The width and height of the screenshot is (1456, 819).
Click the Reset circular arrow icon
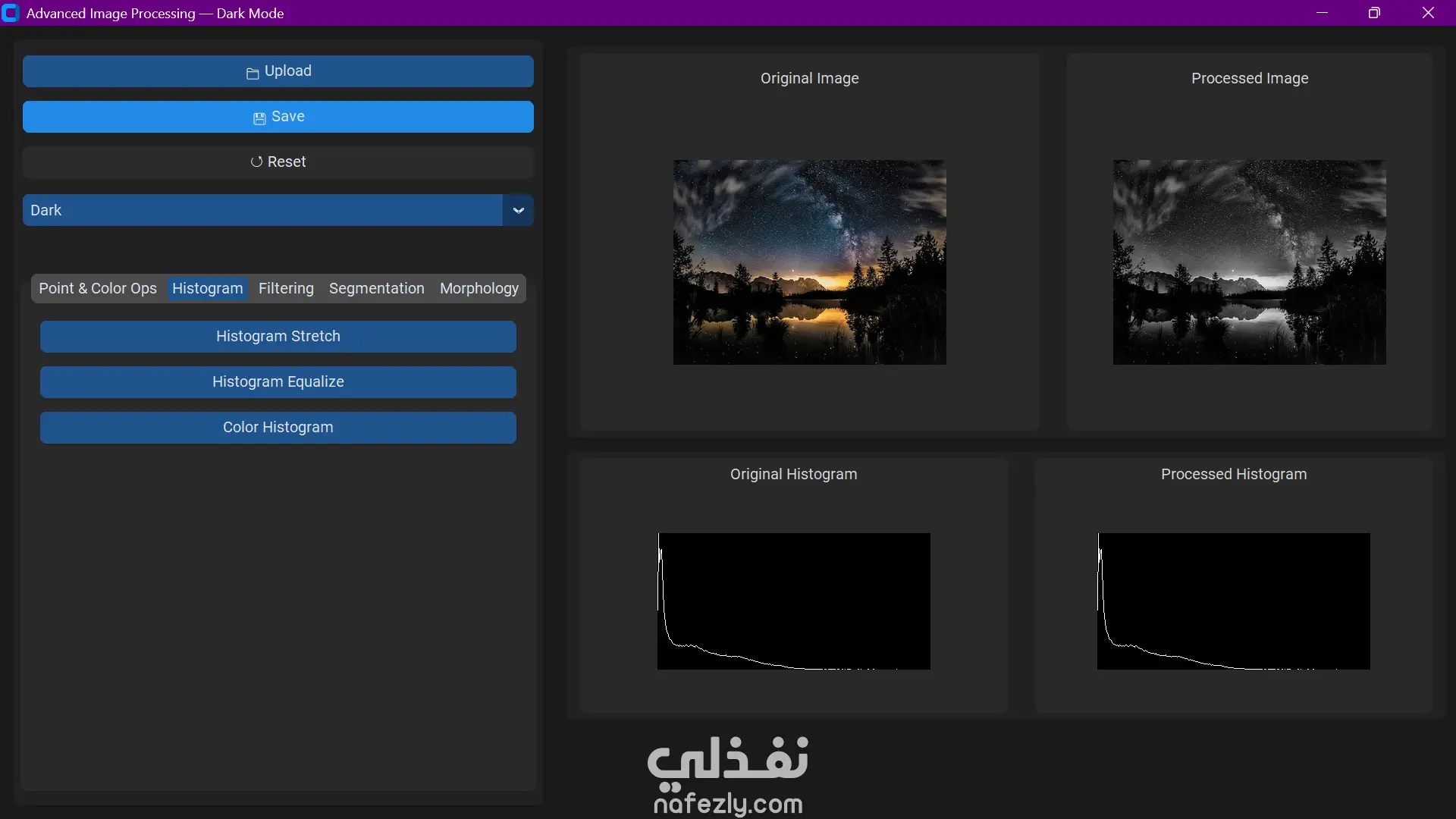point(256,162)
